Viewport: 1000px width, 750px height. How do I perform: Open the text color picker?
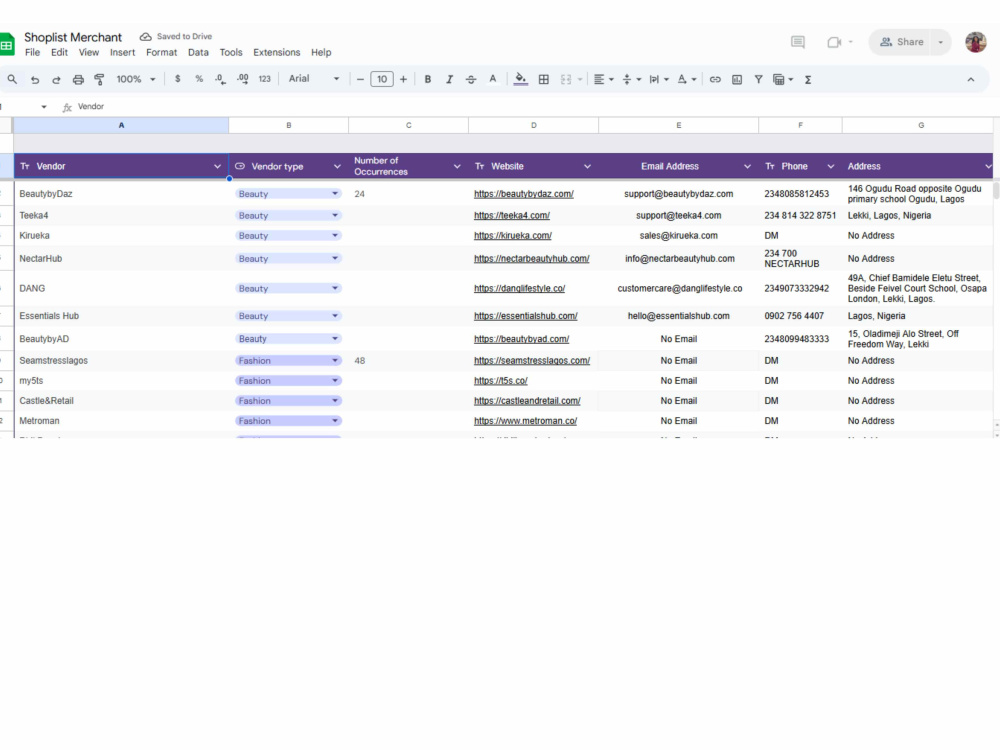click(492, 79)
